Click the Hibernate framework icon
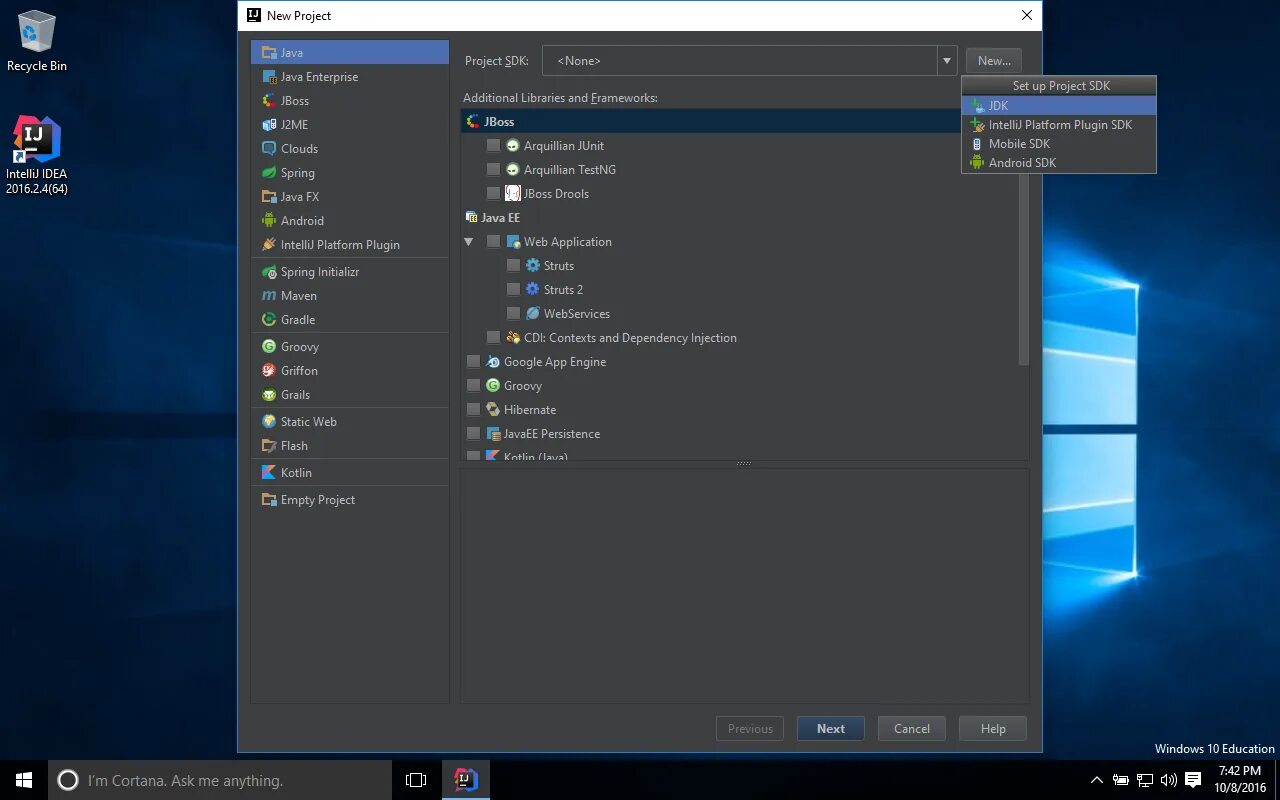The image size is (1280, 800). pos(493,410)
